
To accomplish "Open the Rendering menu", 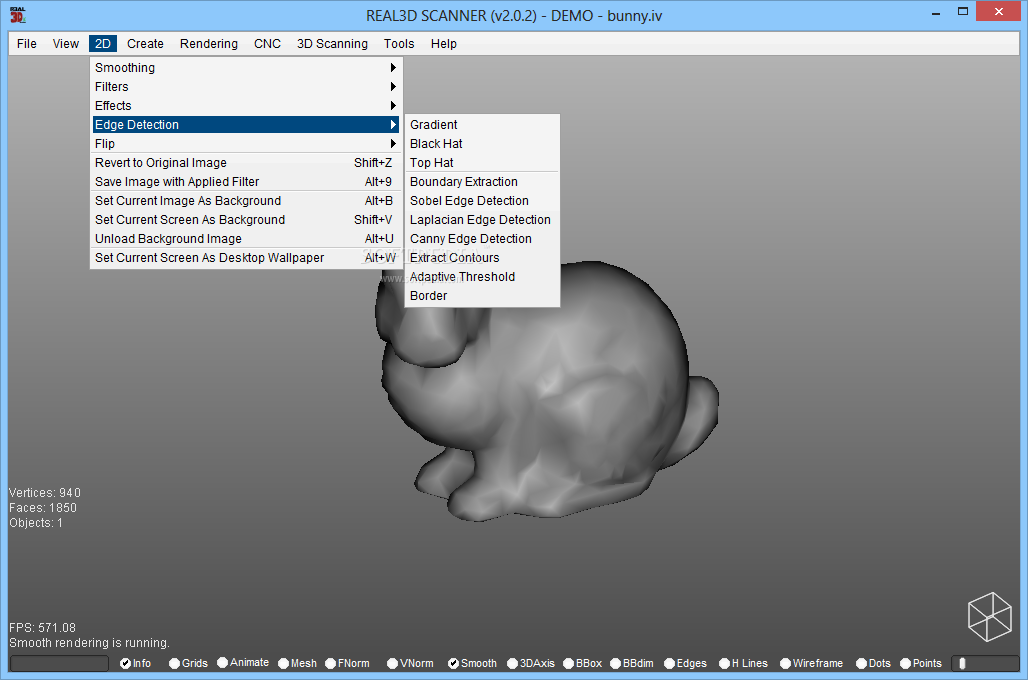I will point(209,43).
